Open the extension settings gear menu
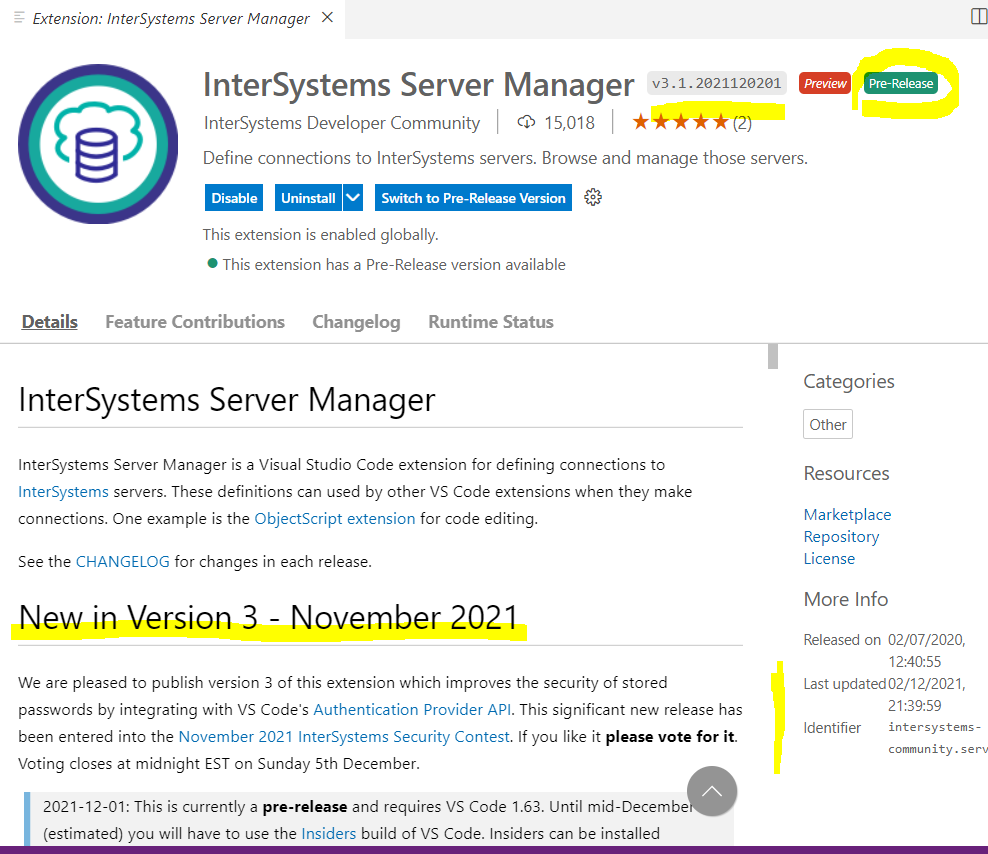The width and height of the screenshot is (988, 854). 593,197
